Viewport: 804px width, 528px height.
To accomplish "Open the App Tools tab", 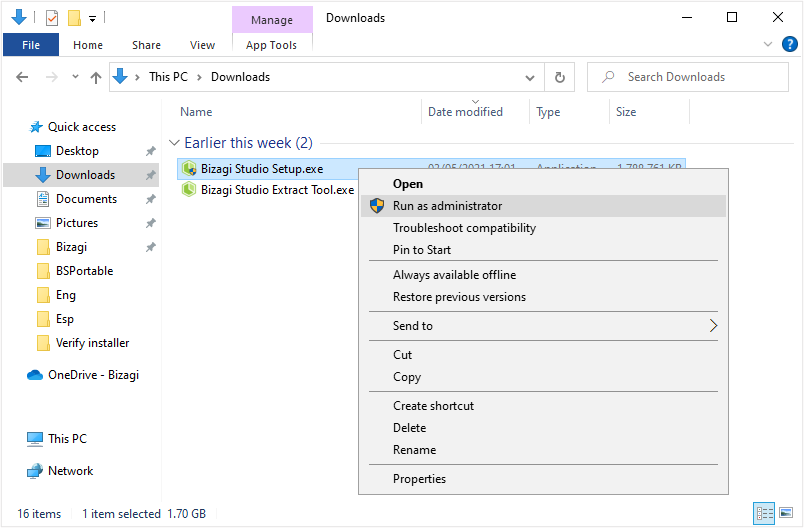I will [271, 45].
